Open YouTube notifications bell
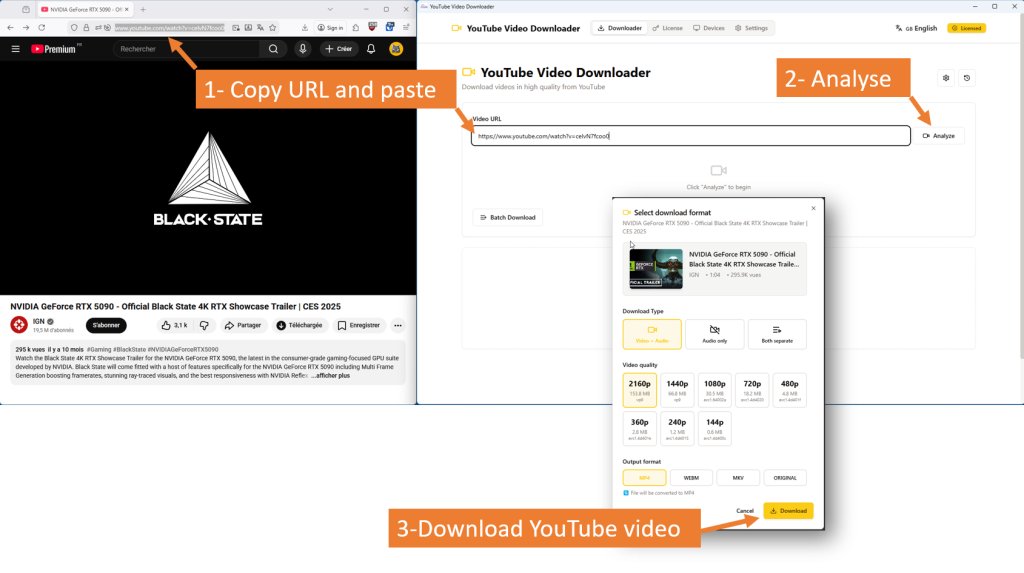1024x573 pixels. click(x=371, y=49)
